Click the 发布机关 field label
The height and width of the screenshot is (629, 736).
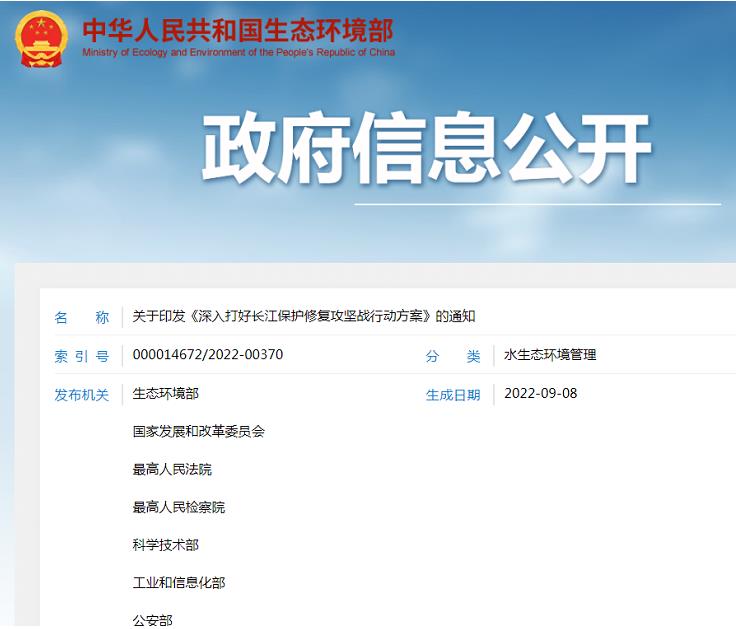pos(81,394)
